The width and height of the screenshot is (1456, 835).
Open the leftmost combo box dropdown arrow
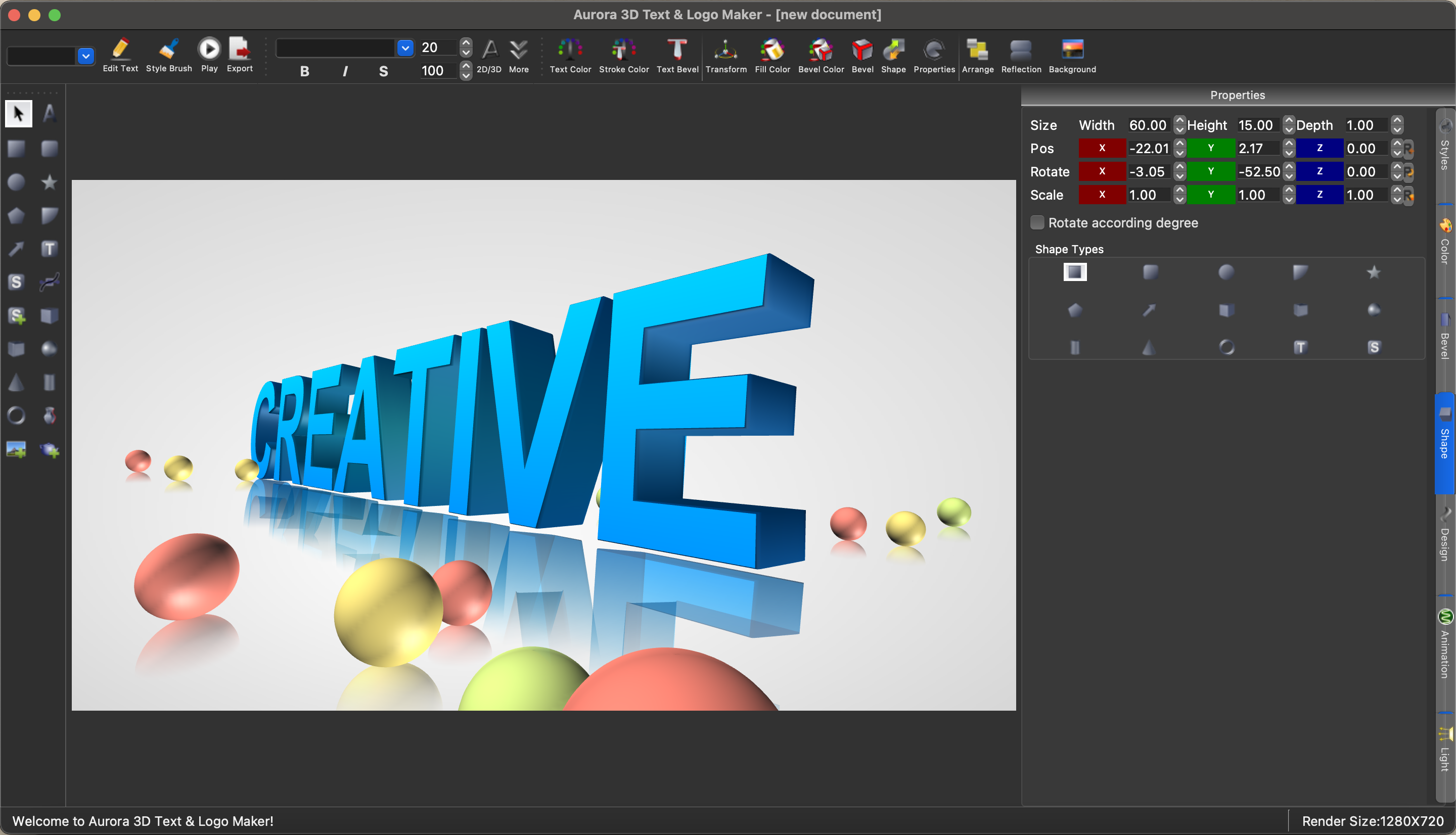pyautogui.click(x=86, y=56)
